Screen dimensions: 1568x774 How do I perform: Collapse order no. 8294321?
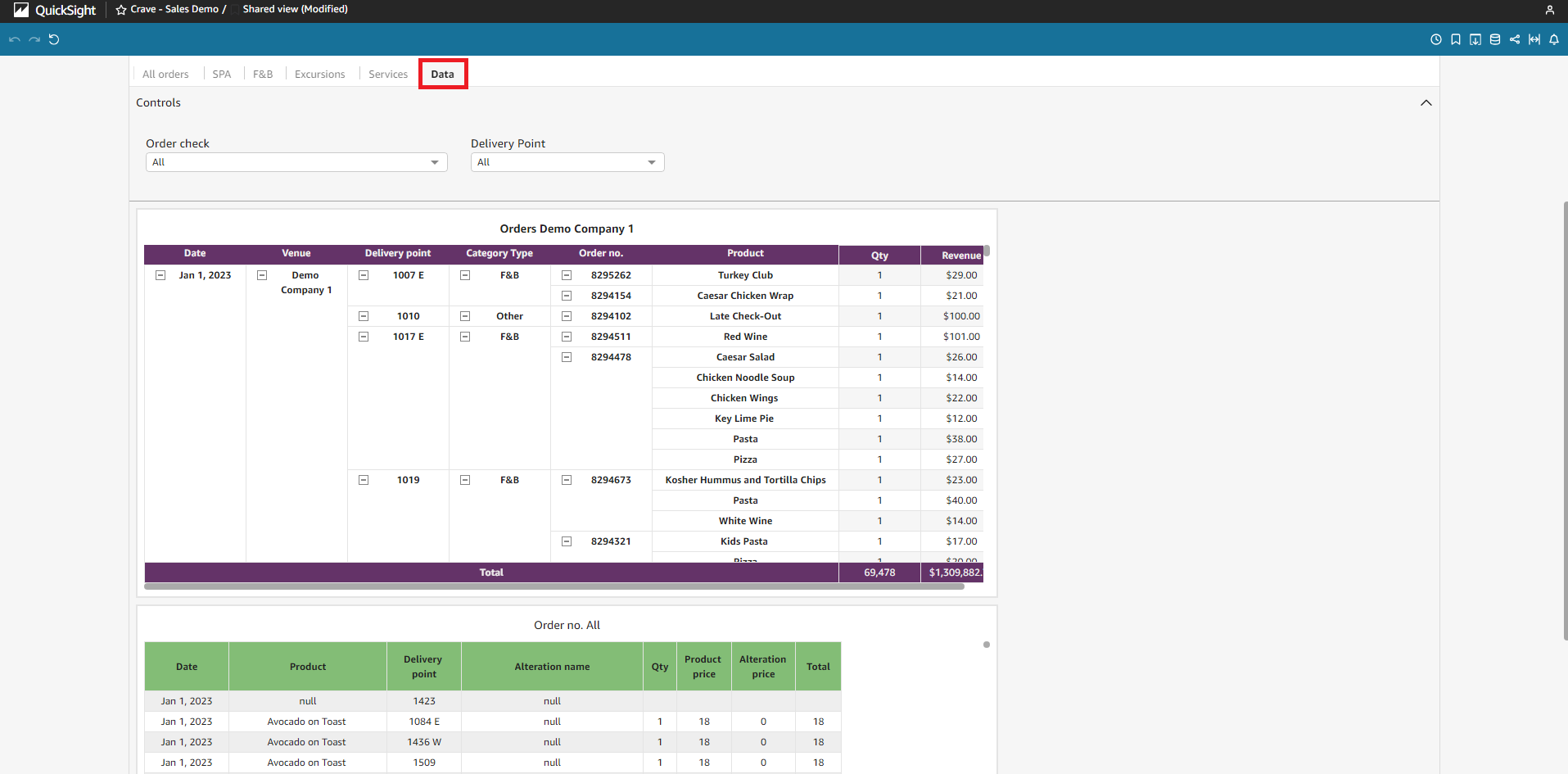tap(567, 541)
